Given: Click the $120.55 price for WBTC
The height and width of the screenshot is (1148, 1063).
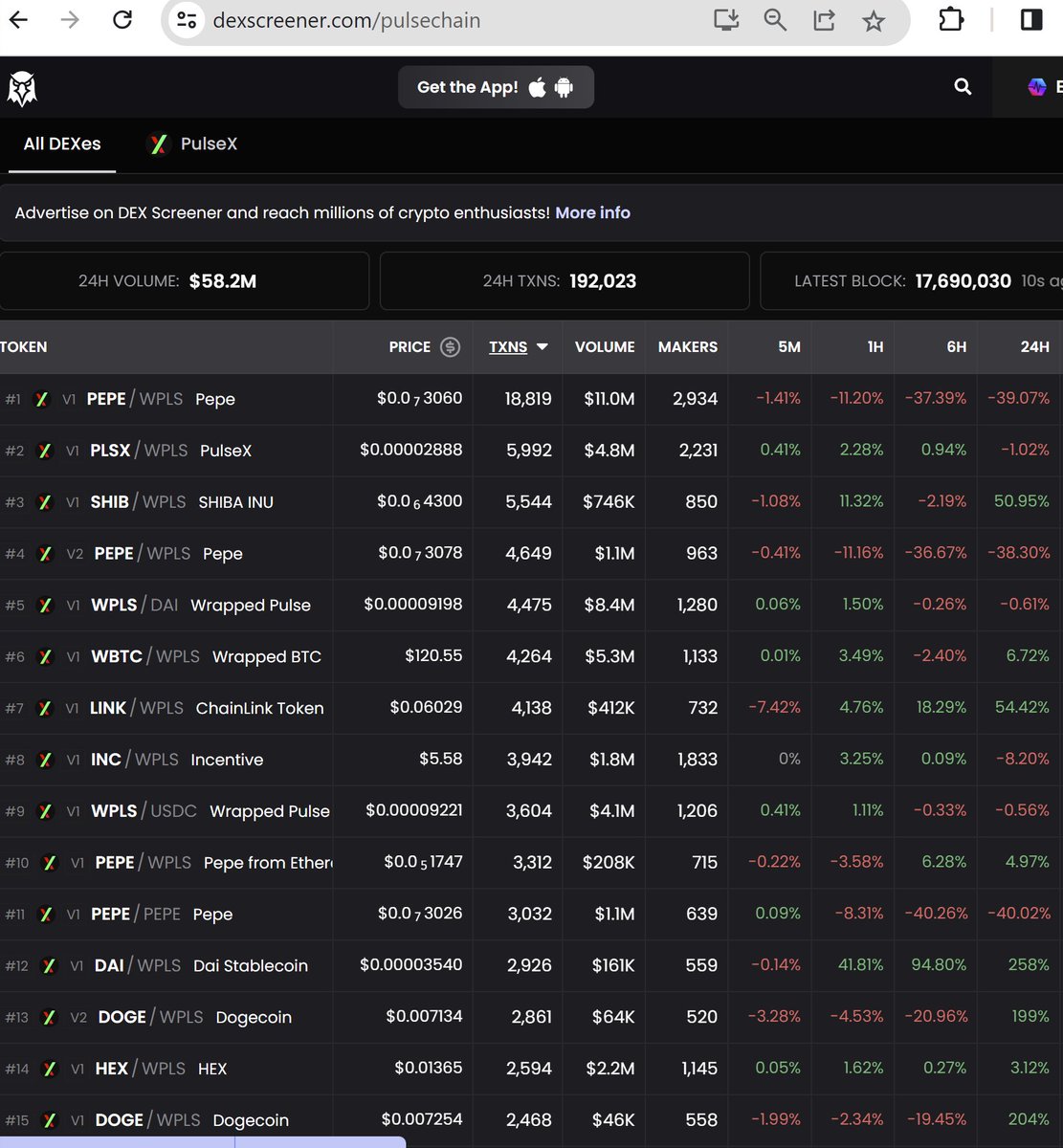Looking at the screenshot, I should point(433,656).
